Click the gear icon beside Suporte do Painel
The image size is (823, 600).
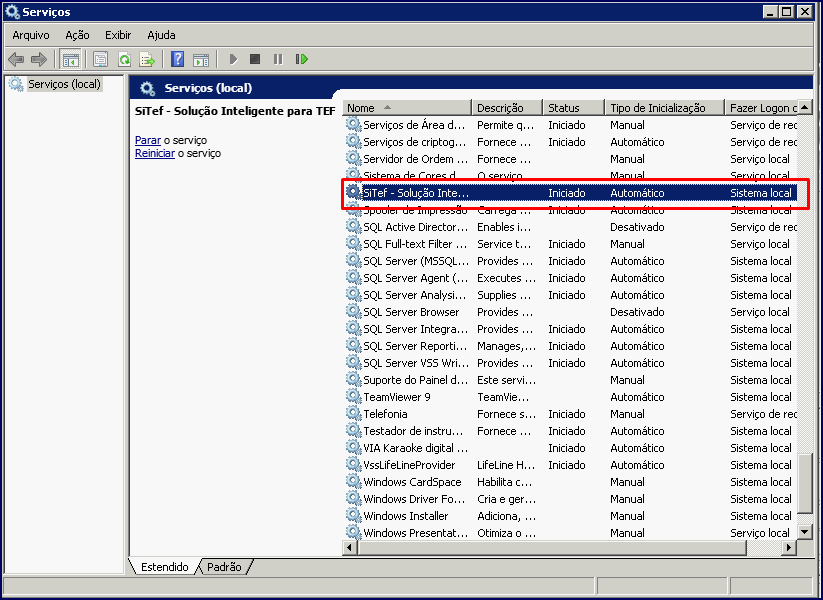tap(354, 379)
